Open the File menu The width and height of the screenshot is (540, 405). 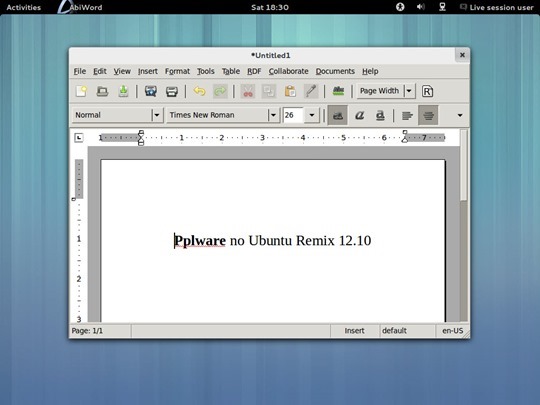tap(80, 71)
